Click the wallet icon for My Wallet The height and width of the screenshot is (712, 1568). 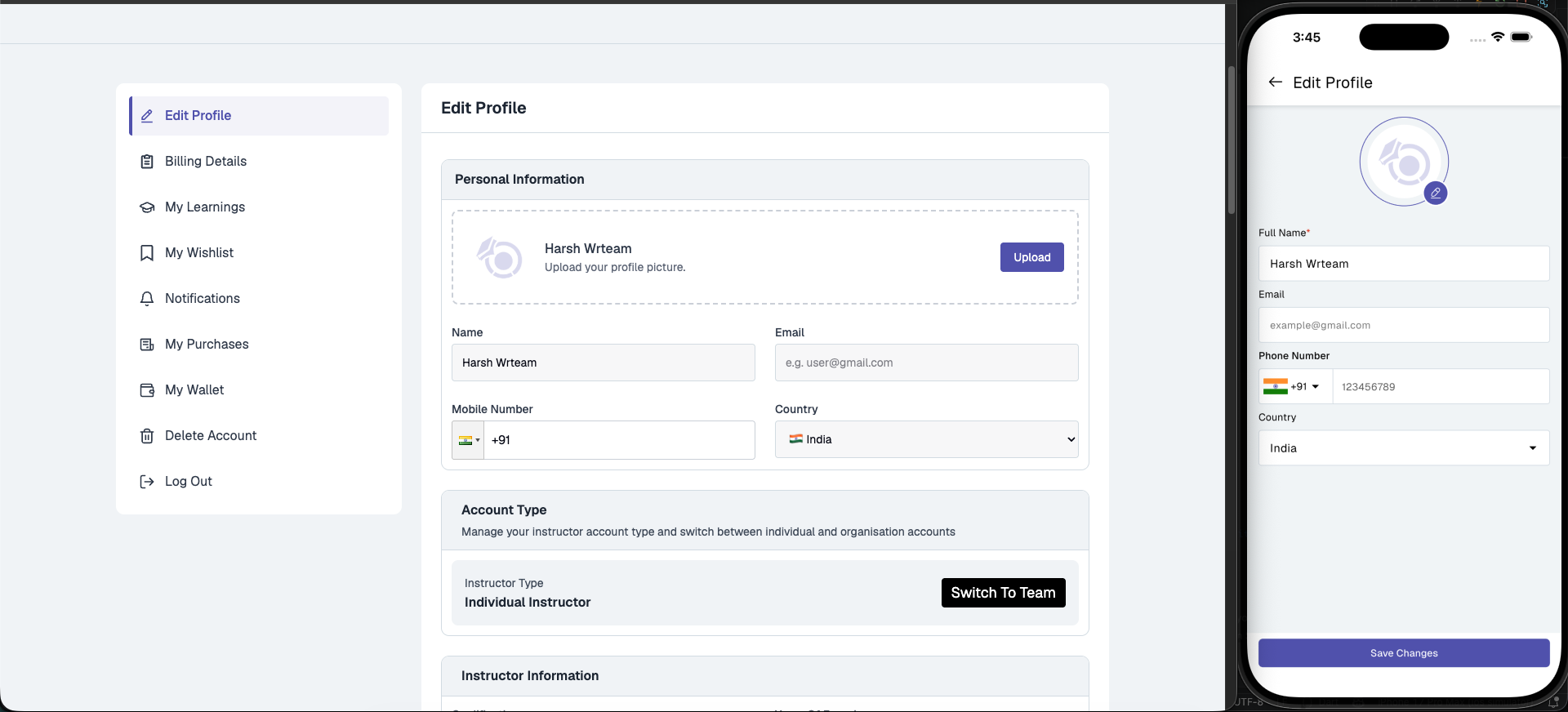[x=147, y=390]
